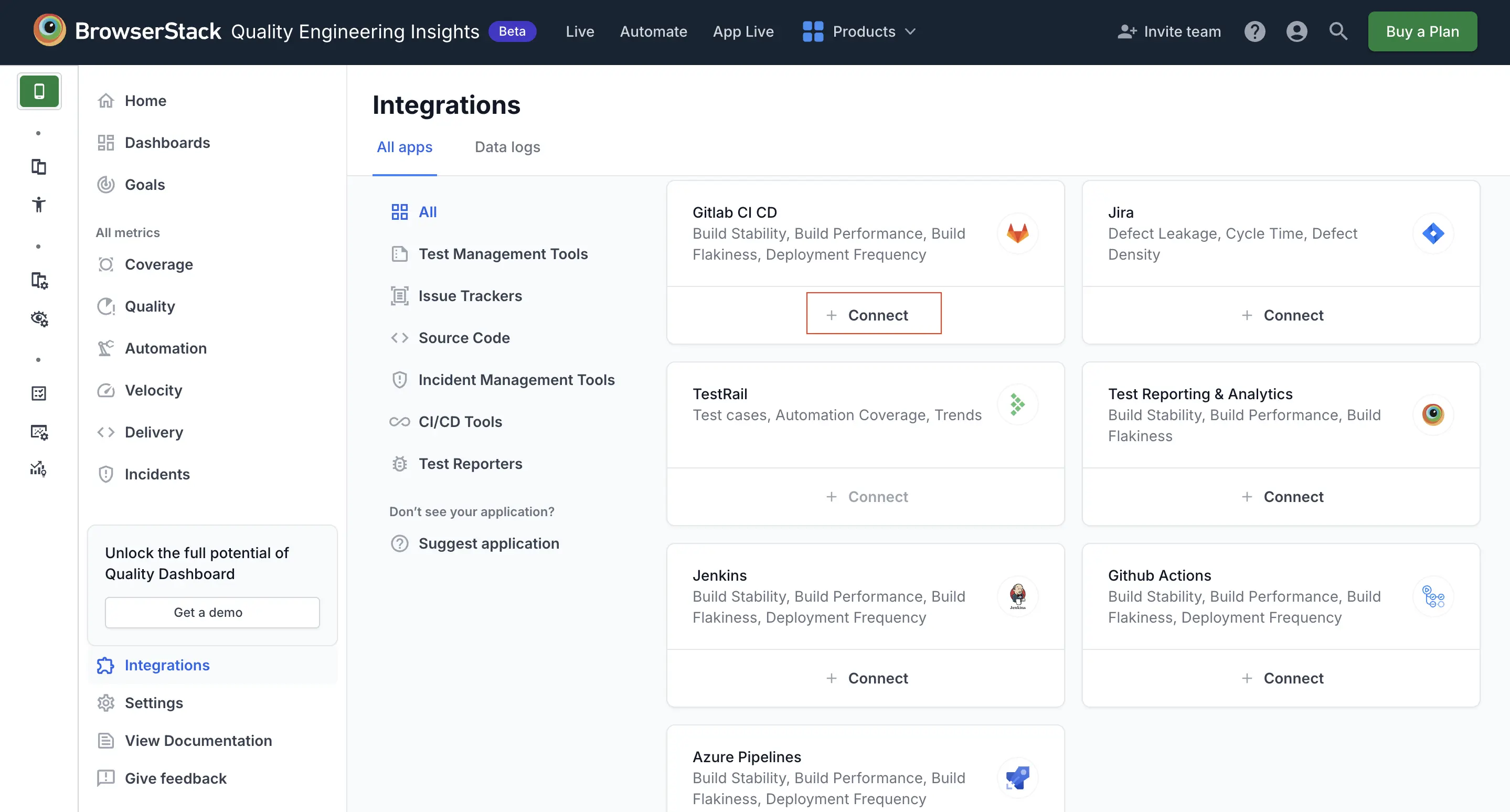
Task: Go to Home in sidebar
Action: pyautogui.click(x=145, y=101)
